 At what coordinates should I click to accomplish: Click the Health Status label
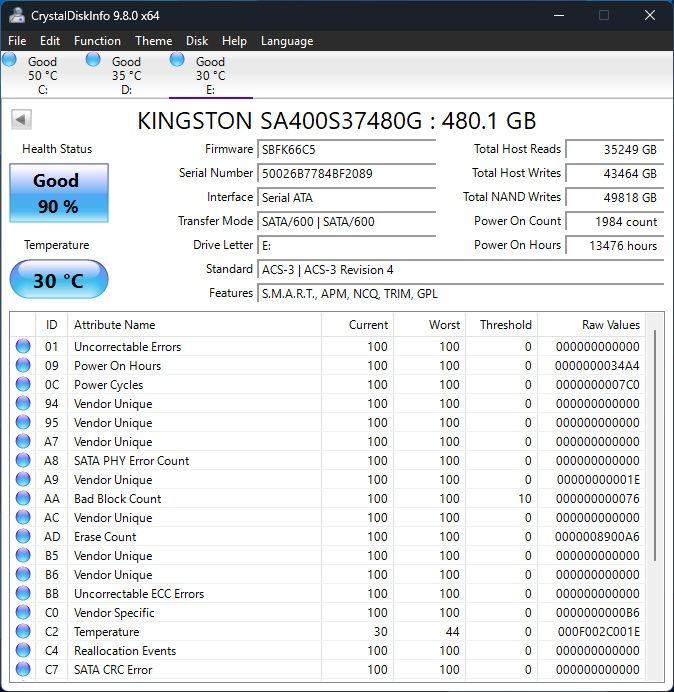57,149
